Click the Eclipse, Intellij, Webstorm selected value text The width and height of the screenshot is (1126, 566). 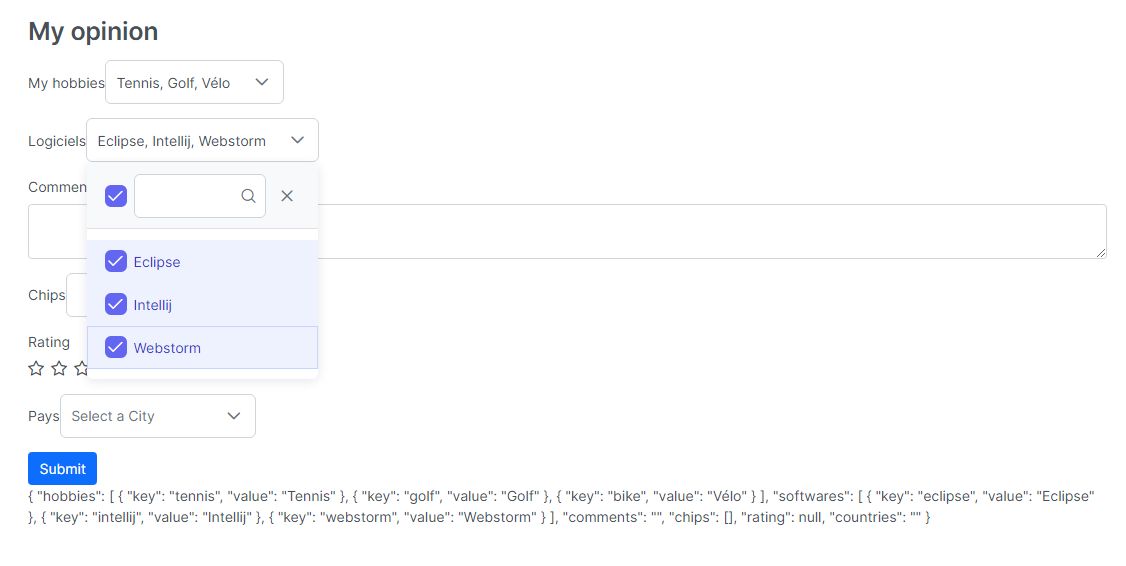[x=182, y=141]
